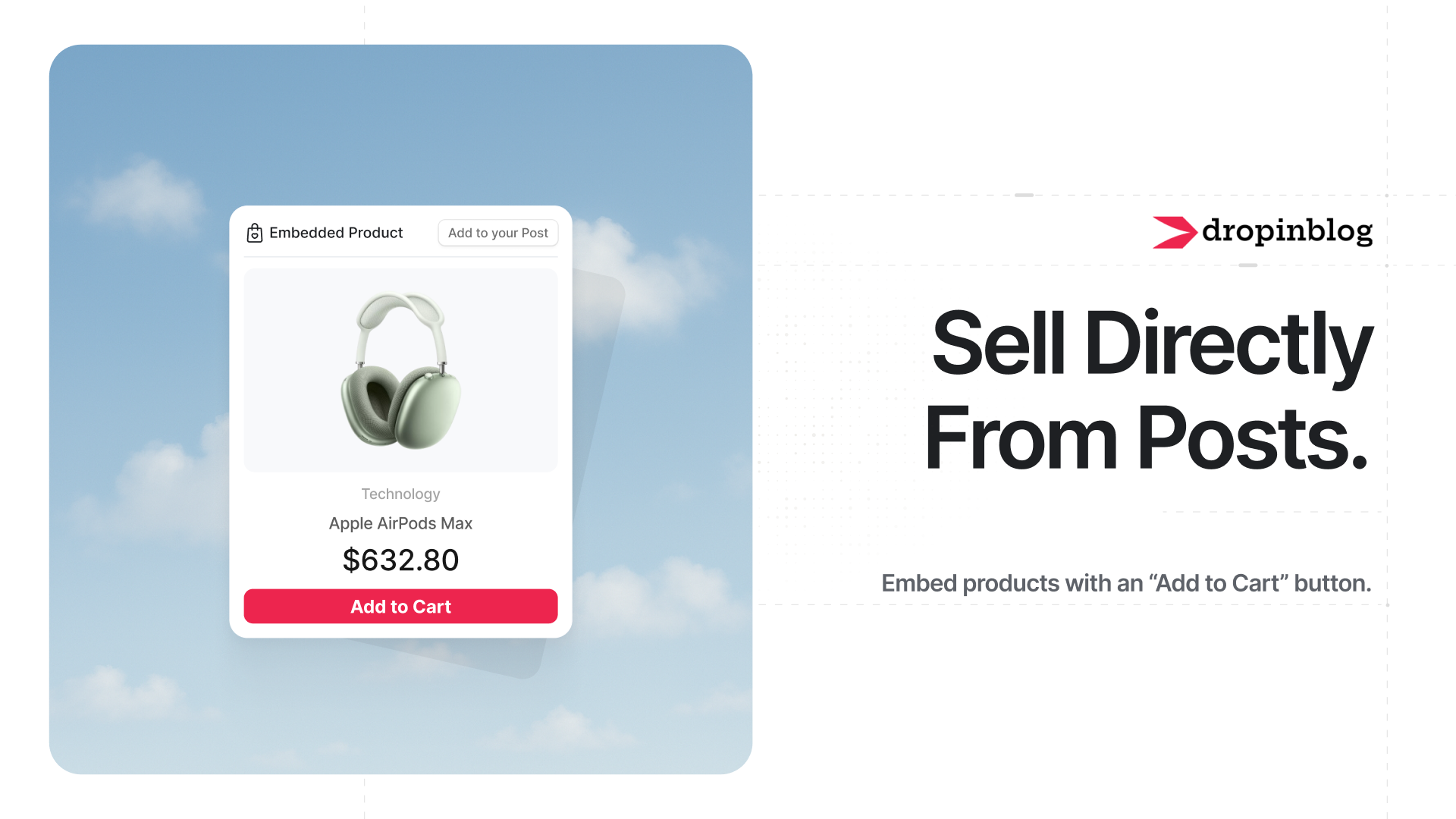Open the dropinblog wordmark text
Image resolution: width=1456 pixels, height=819 pixels.
tap(1287, 231)
